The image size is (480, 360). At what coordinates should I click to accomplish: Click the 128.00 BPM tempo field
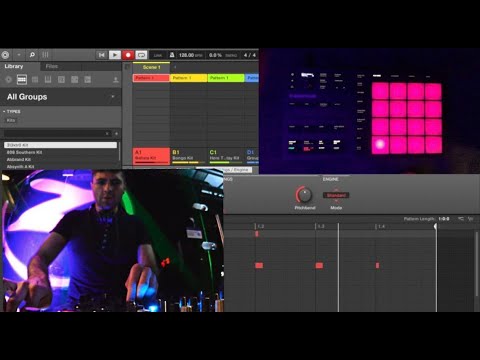tap(191, 55)
